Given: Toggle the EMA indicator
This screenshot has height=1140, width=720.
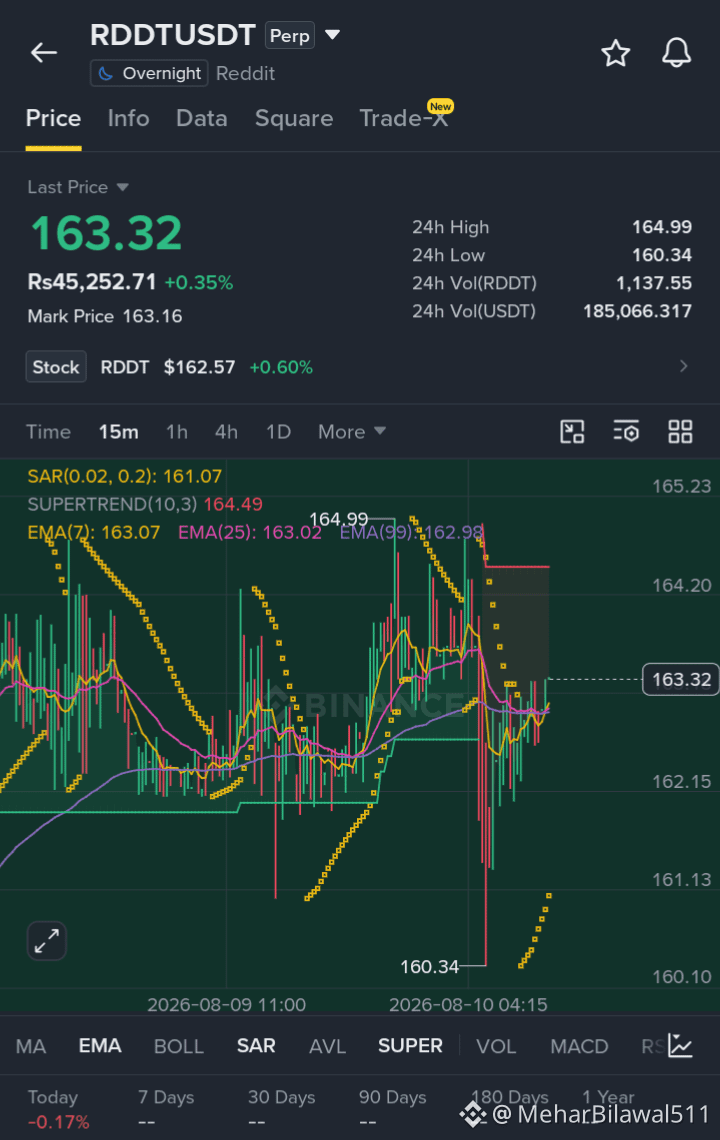Looking at the screenshot, I should (x=100, y=1046).
